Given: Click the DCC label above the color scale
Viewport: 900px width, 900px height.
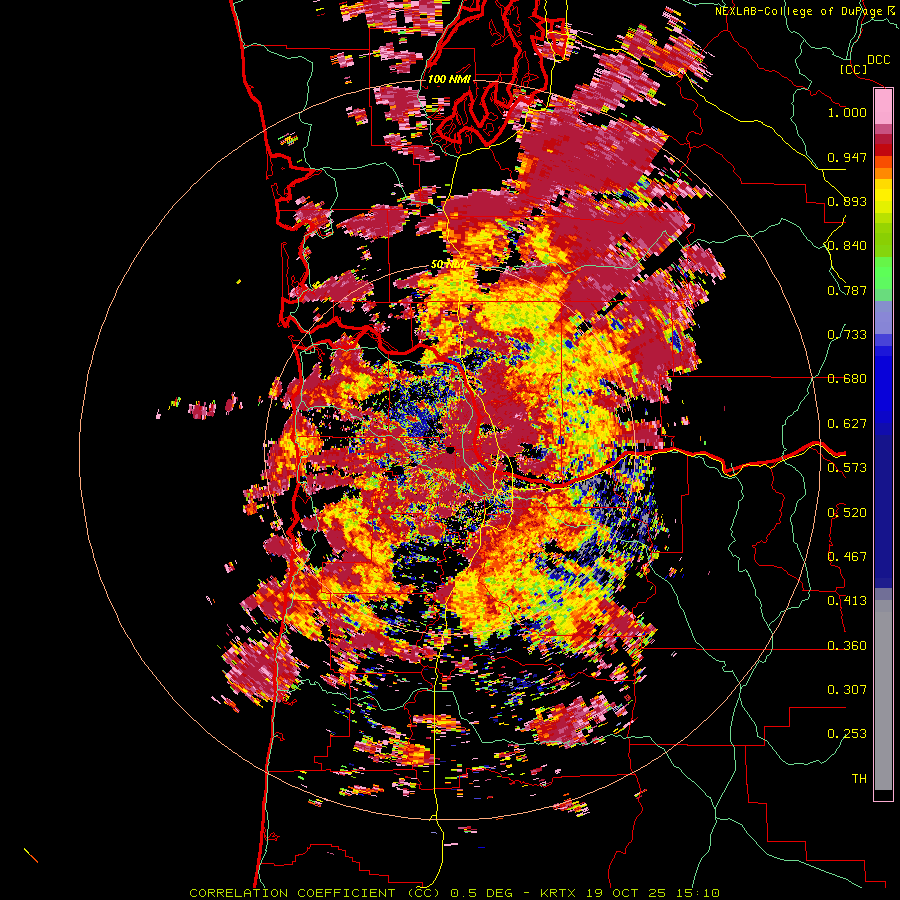Looking at the screenshot, I should [x=879, y=60].
